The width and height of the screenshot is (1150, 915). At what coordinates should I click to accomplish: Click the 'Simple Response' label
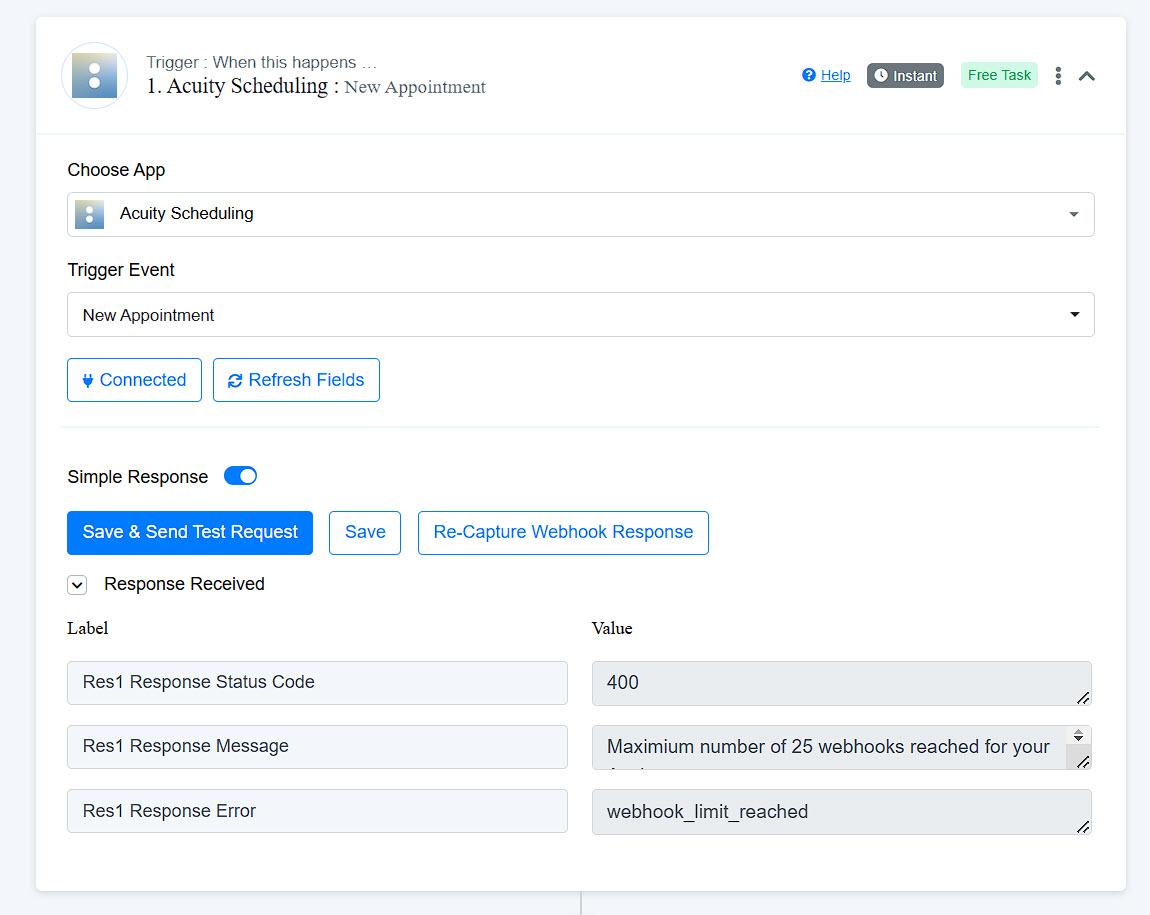pyautogui.click(x=138, y=477)
